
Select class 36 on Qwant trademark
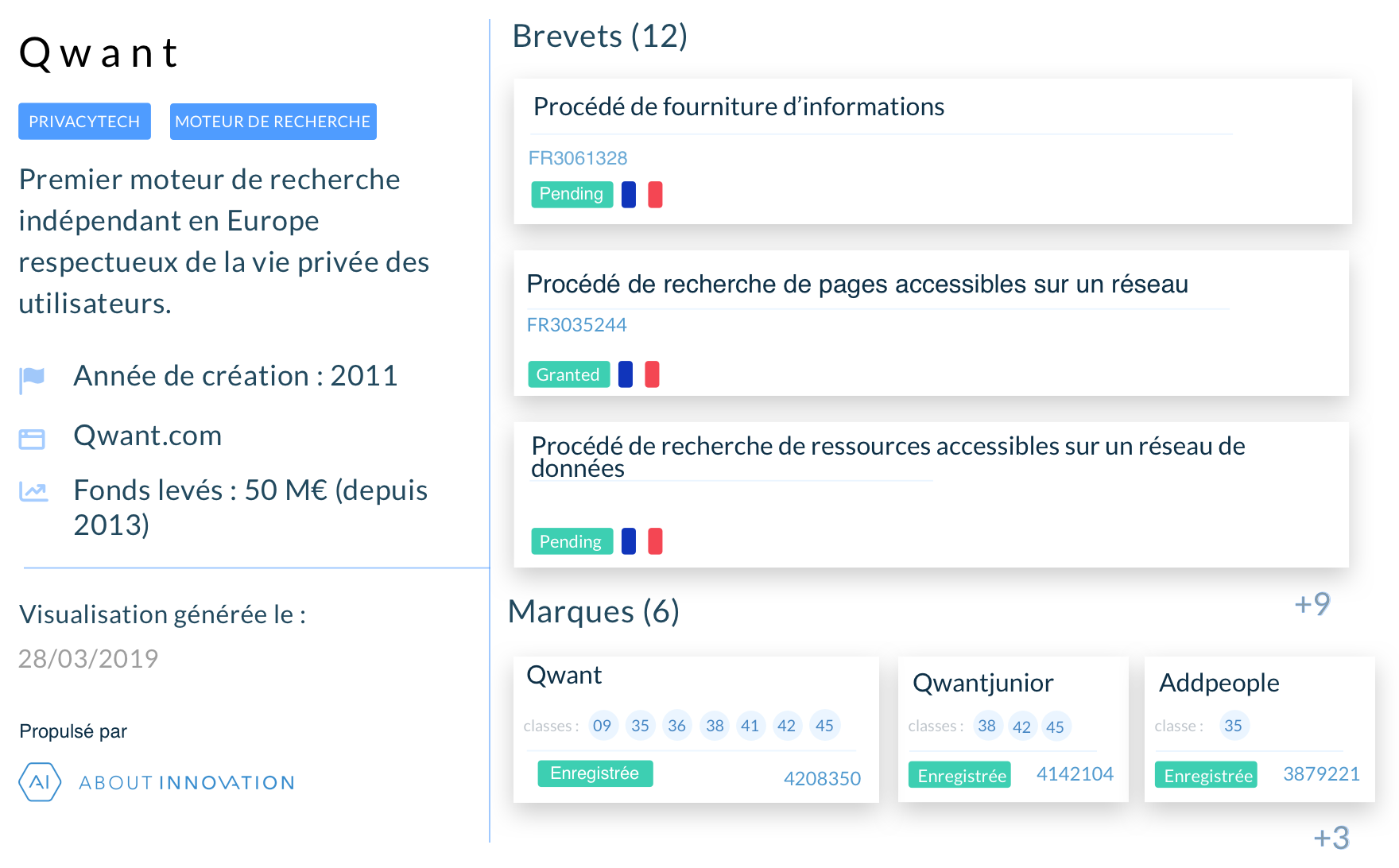(x=677, y=726)
